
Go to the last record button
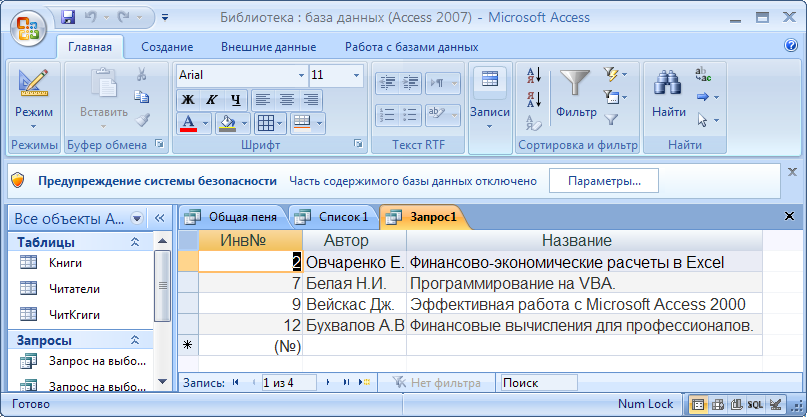click(x=346, y=383)
